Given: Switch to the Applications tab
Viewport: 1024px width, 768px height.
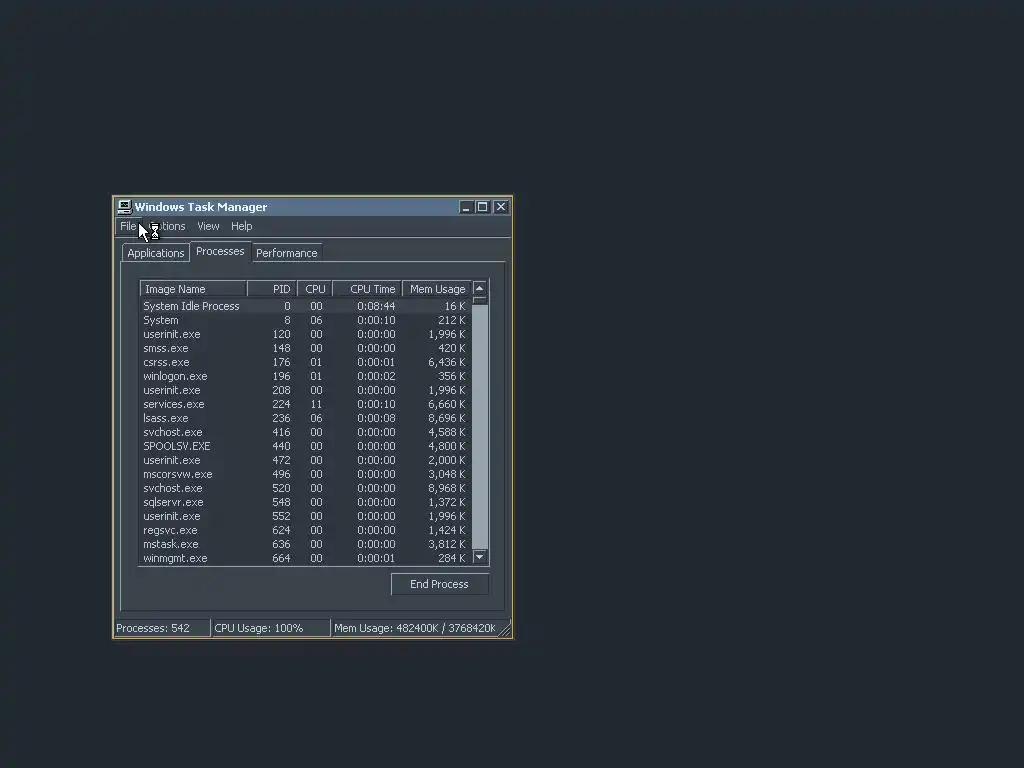Looking at the screenshot, I should coord(155,253).
